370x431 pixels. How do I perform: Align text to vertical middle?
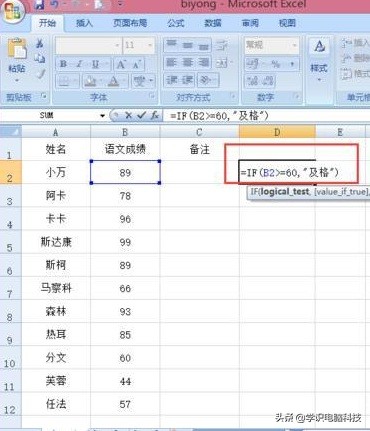point(188,45)
